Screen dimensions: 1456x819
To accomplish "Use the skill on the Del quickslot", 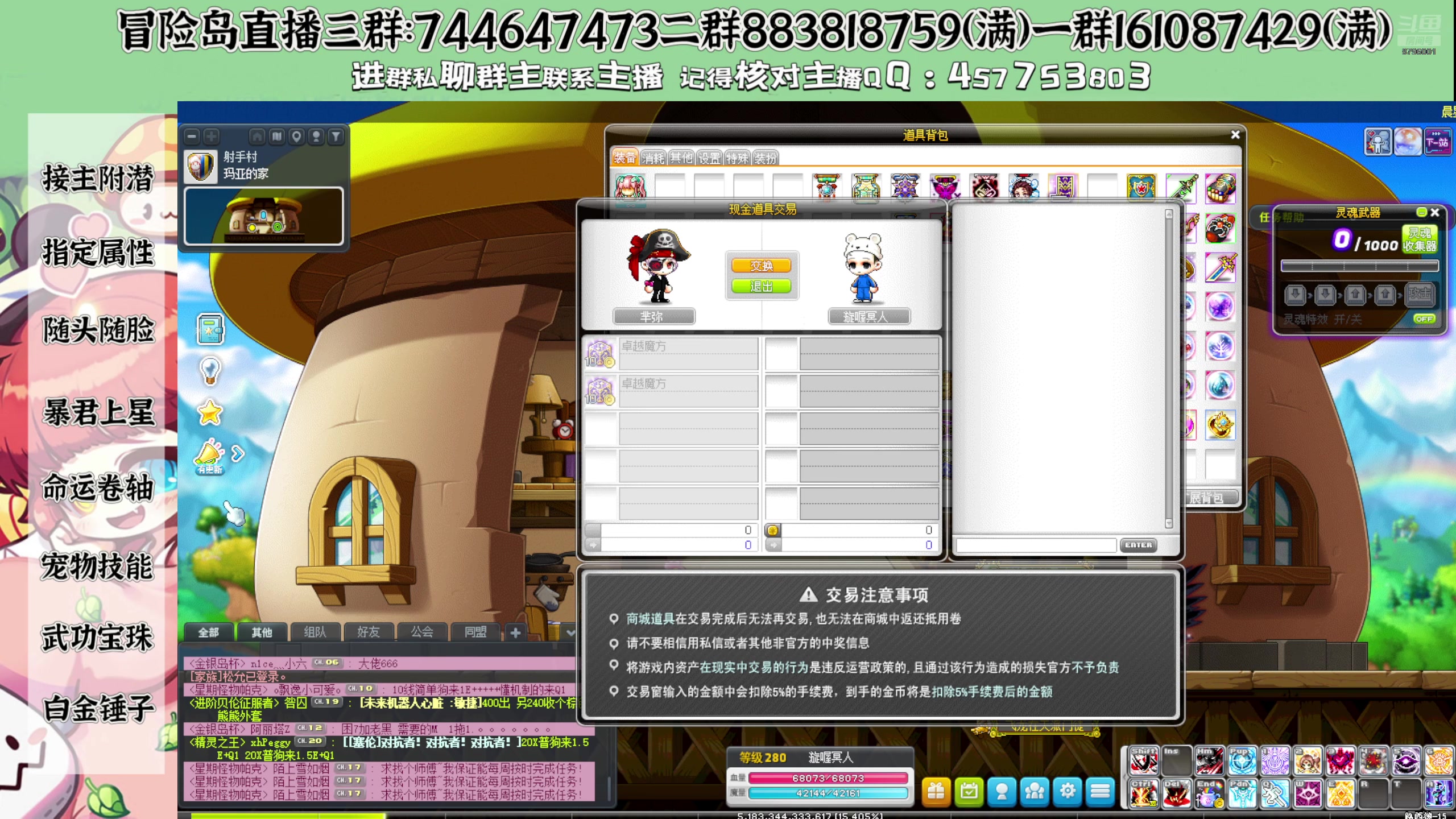I will click(x=1176, y=794).
